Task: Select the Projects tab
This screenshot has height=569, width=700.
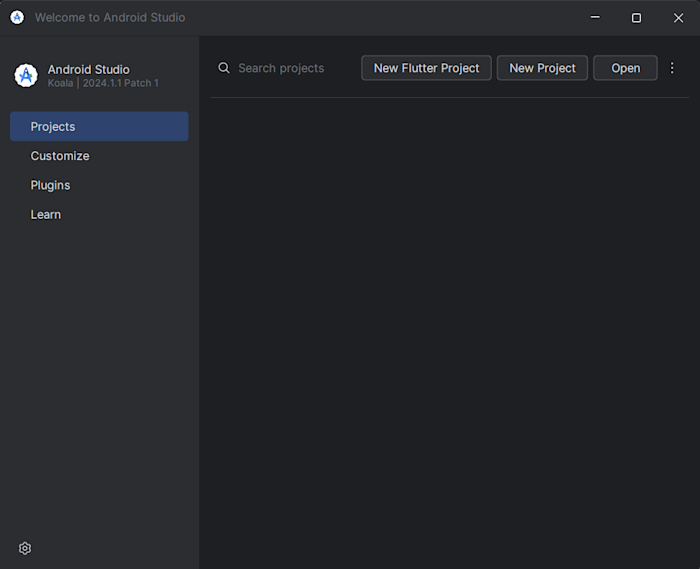Action: pos(99,126)
